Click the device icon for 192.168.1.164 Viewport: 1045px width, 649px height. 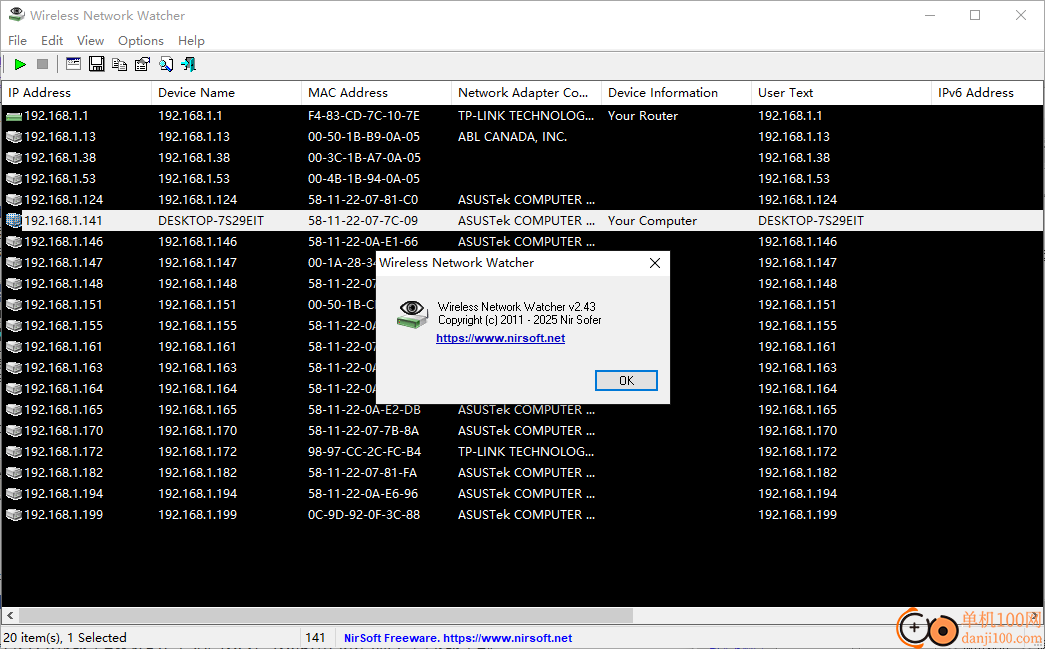[x=14, y=388]
